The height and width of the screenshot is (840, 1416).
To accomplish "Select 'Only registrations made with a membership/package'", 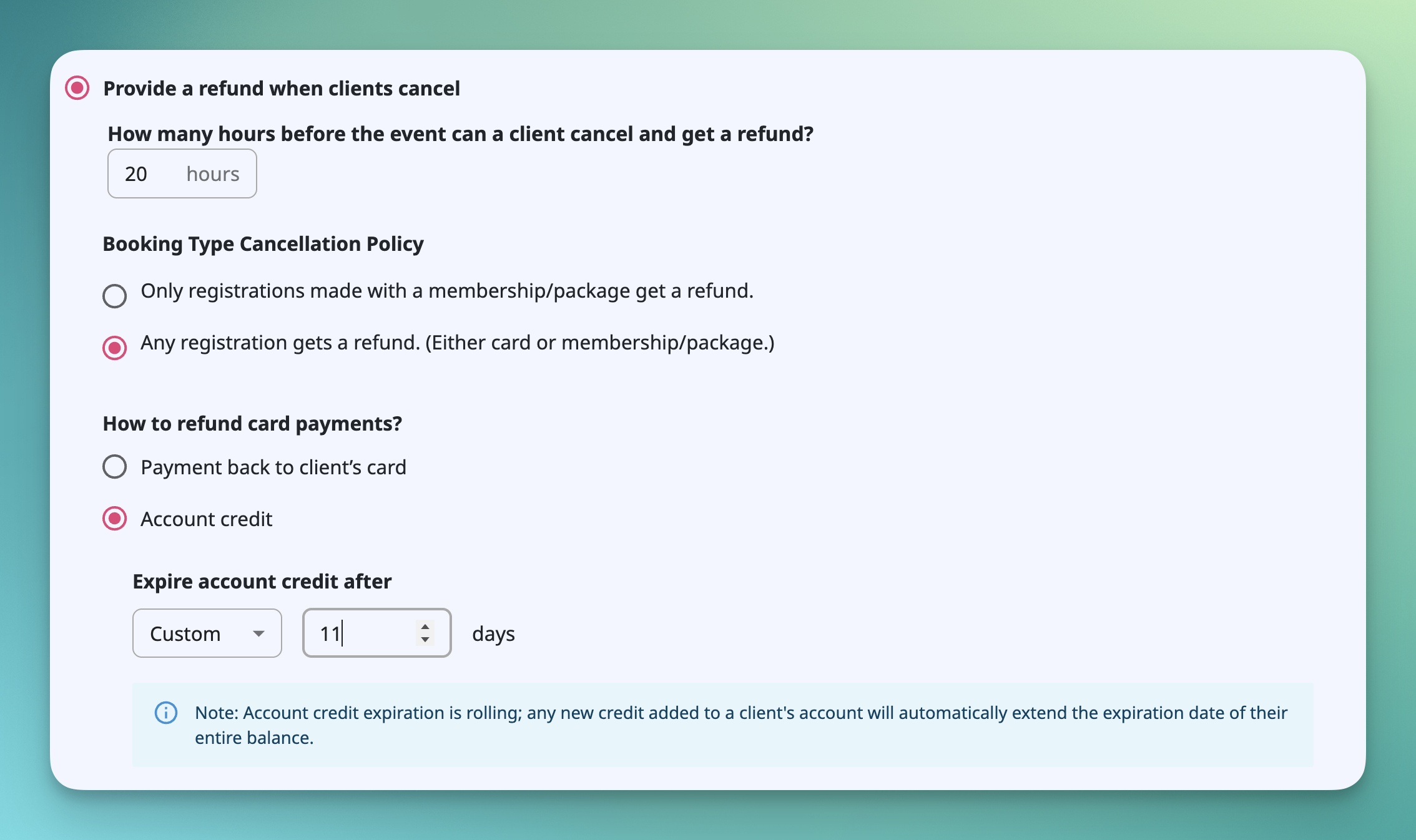I will 115,296.
